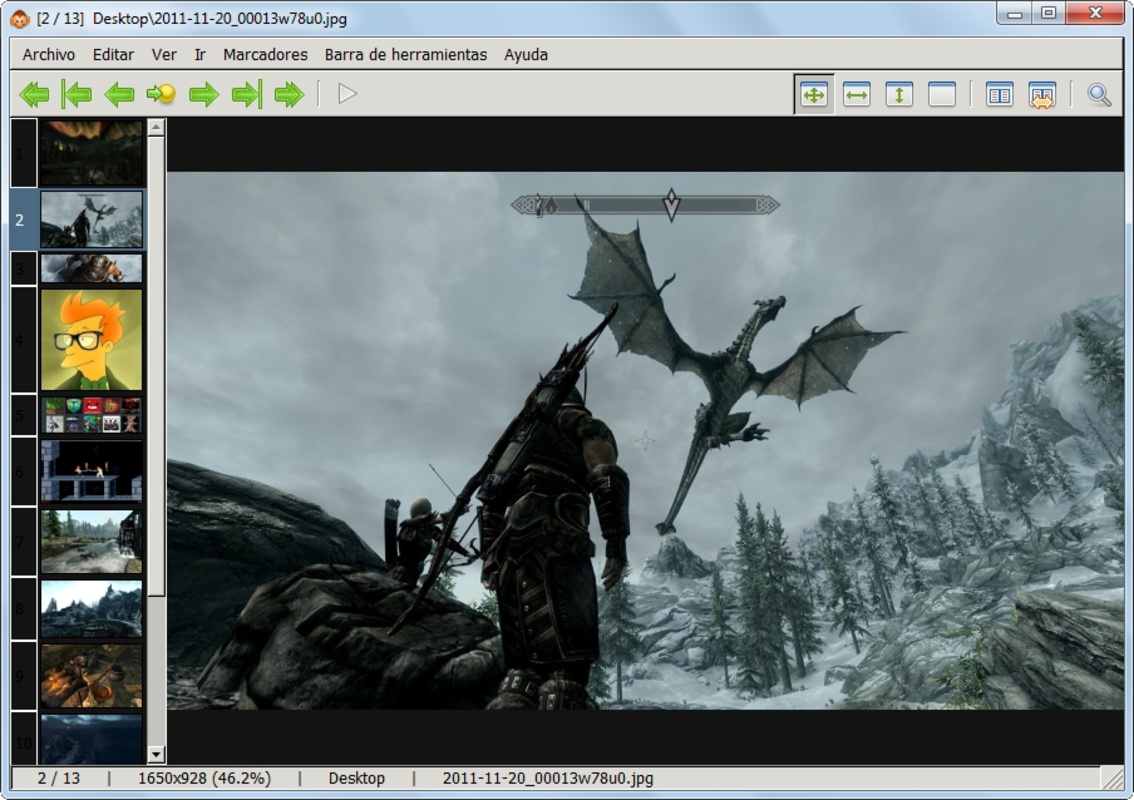Open the previous comic with double-left arrow
The image size is (1134, 800).
(x=36, y=95)
